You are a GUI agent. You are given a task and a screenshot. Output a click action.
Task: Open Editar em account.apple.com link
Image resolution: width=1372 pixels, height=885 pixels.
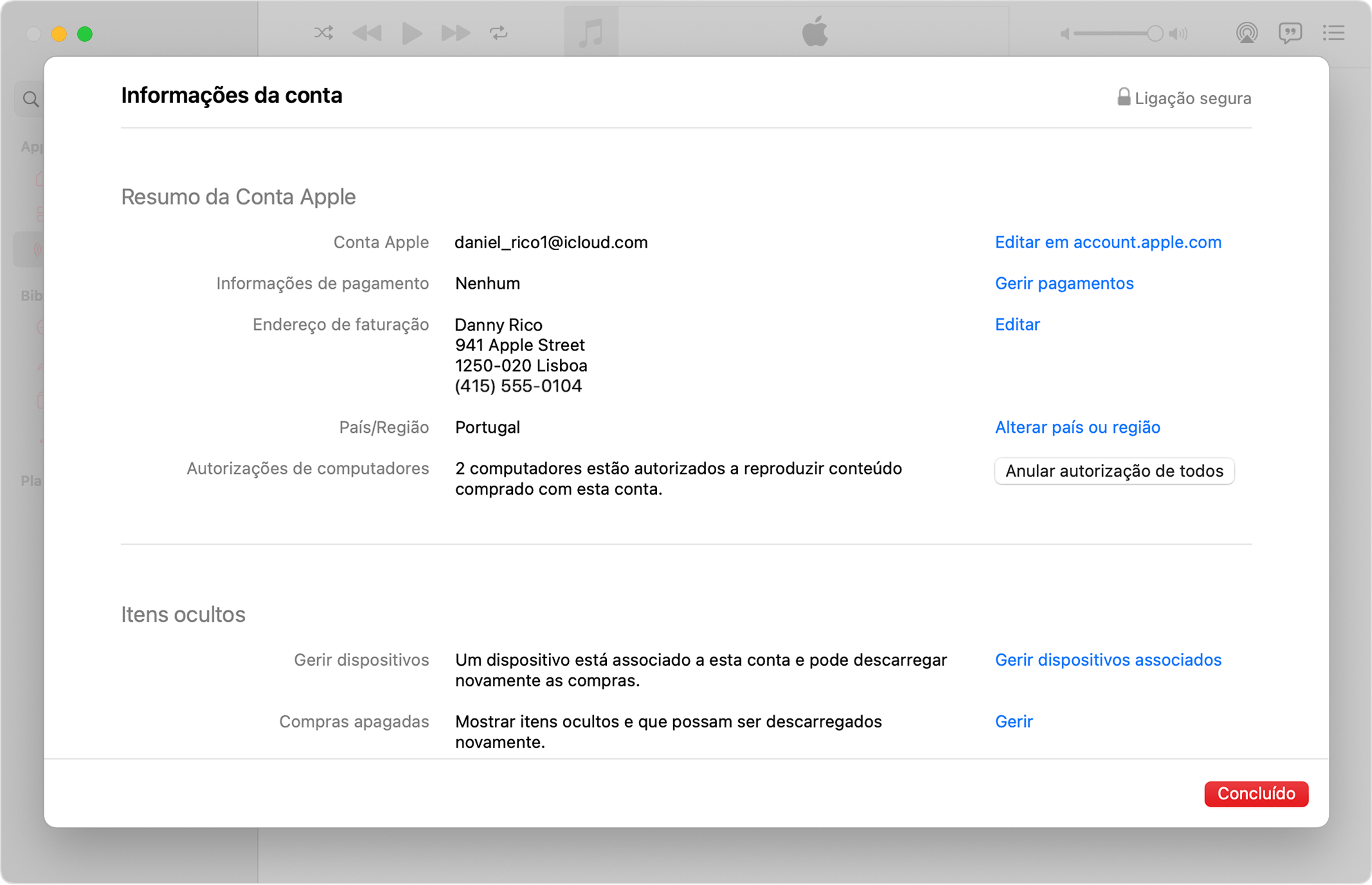click(1108, 242)
